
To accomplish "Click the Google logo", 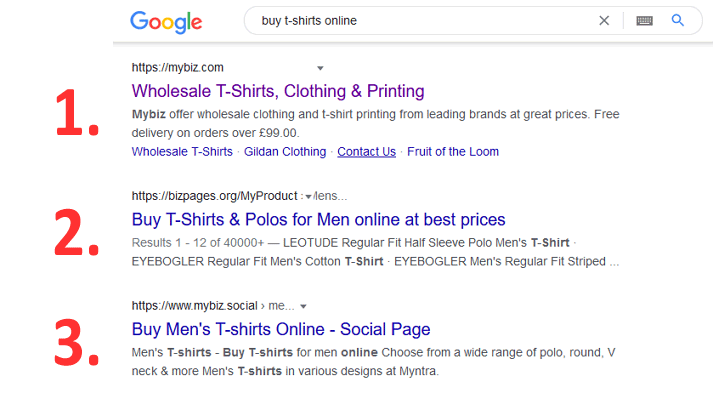I will pyautogui.click(x=166, y=22).
